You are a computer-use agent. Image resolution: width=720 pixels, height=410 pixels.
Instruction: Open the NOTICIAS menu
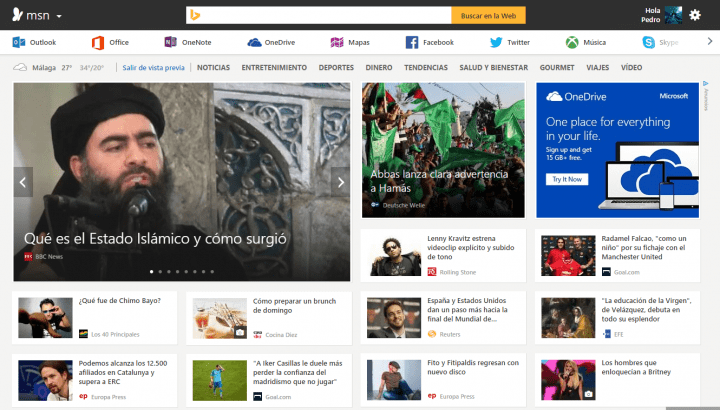coord(214,67)
